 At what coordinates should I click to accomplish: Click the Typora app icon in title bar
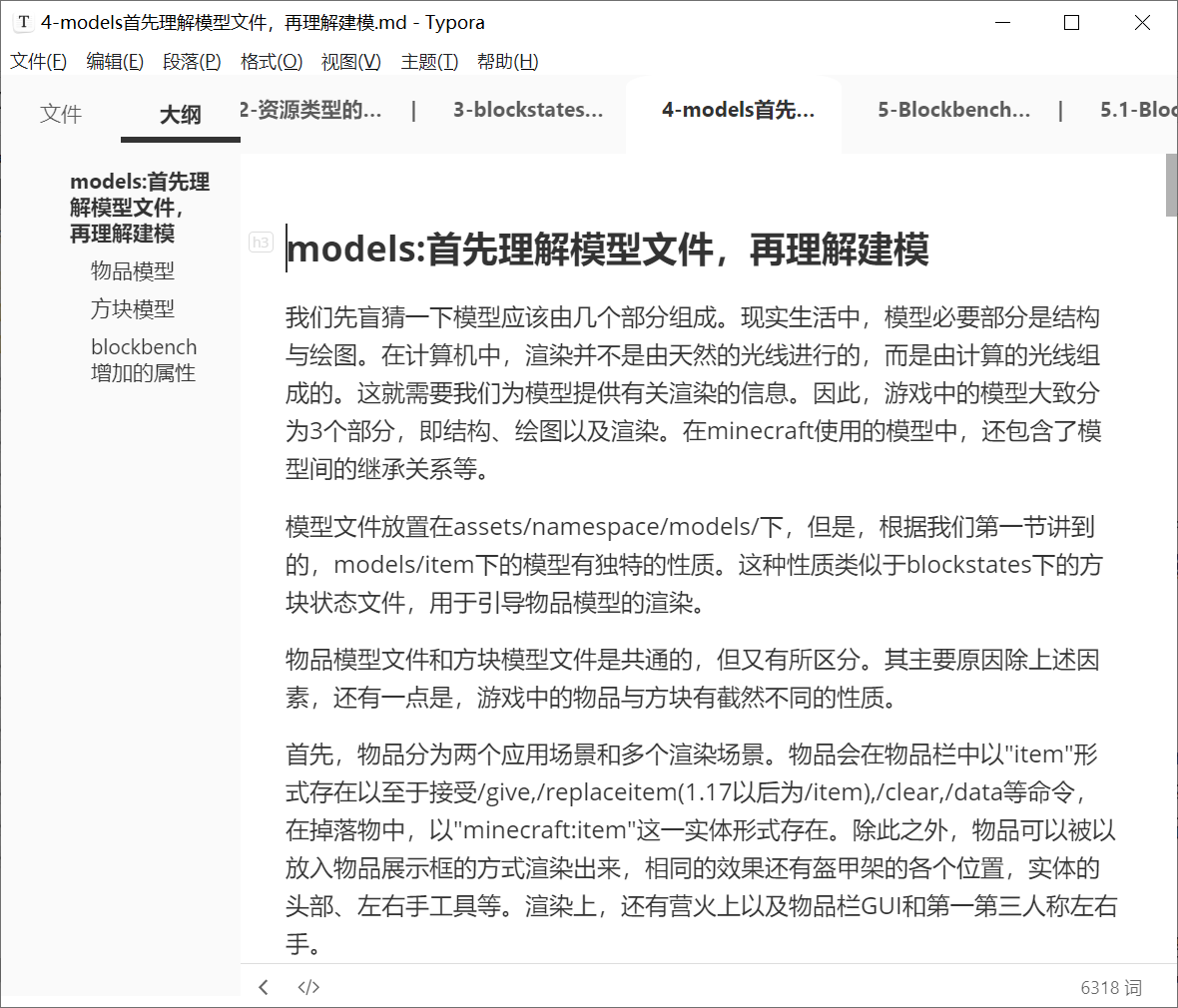click(24, 23)
